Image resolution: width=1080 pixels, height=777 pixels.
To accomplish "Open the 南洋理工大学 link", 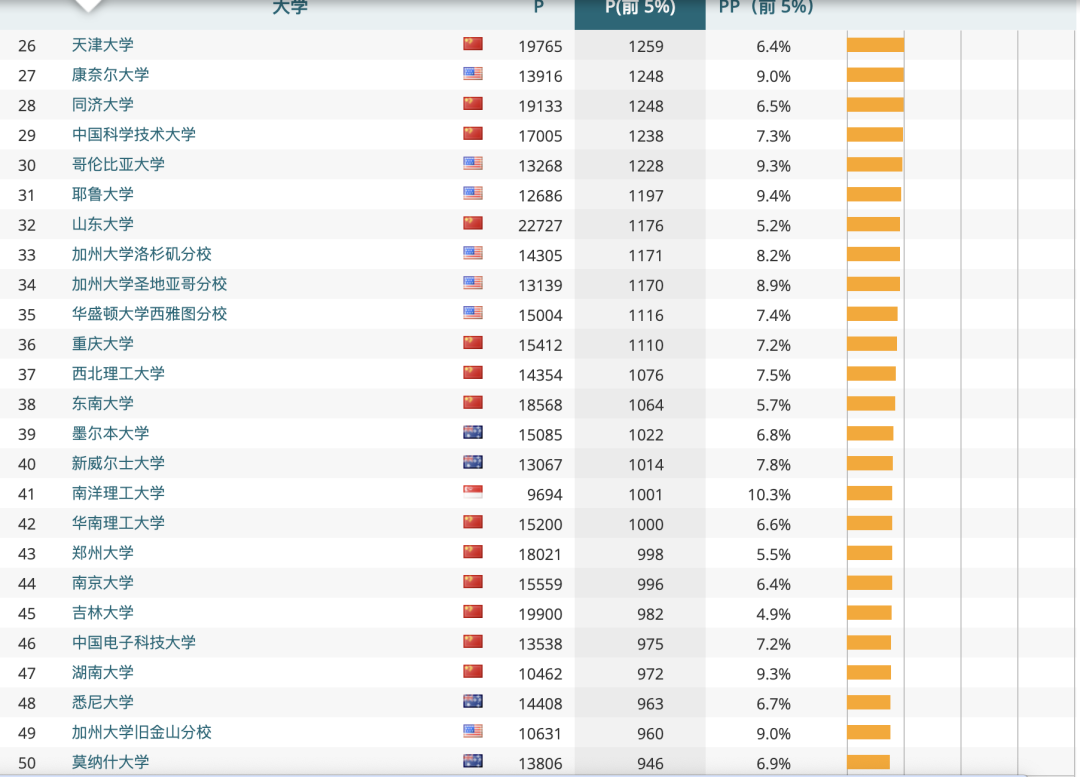I will pos(118,493).
